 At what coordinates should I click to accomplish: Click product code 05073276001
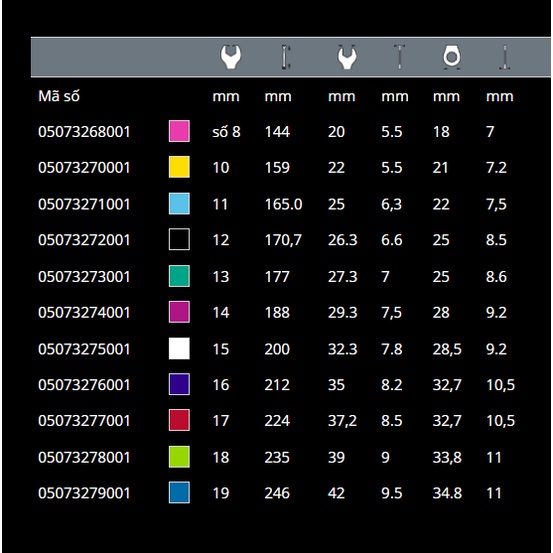coord(84,385)
